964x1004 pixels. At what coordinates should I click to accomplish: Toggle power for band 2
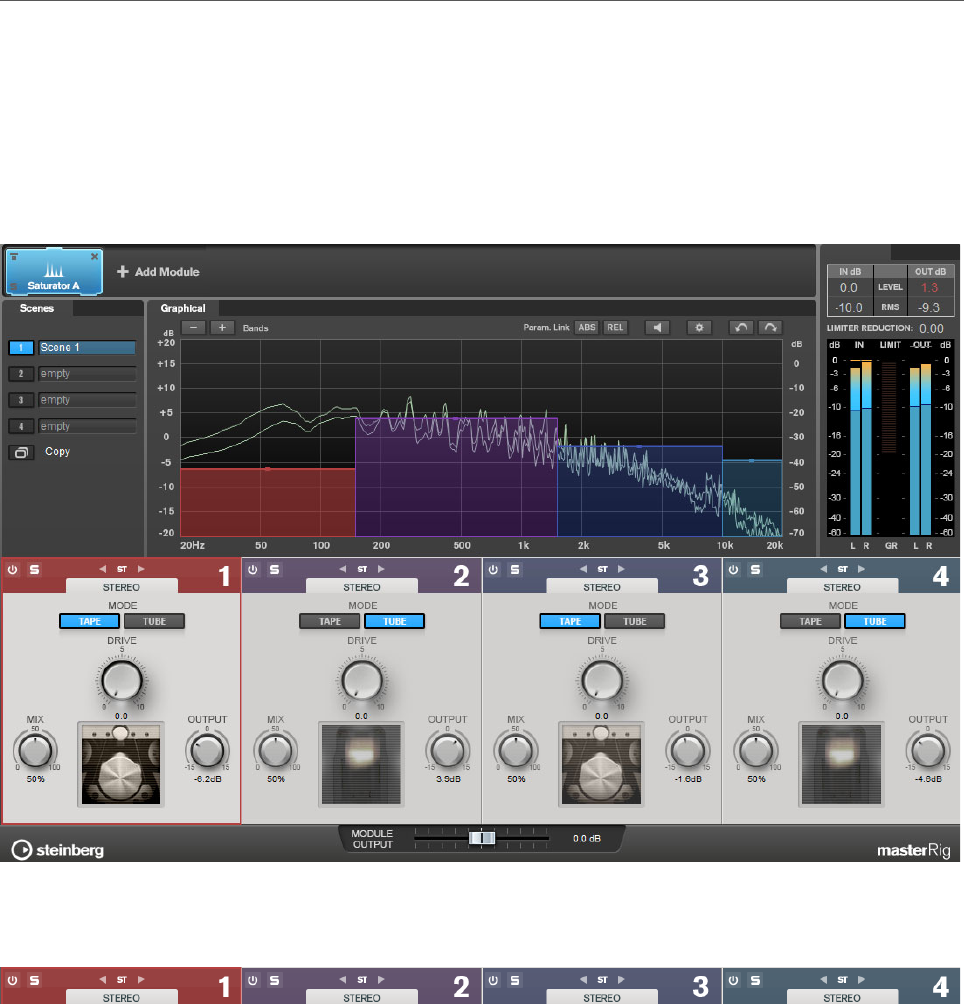(x=253, y=569)
